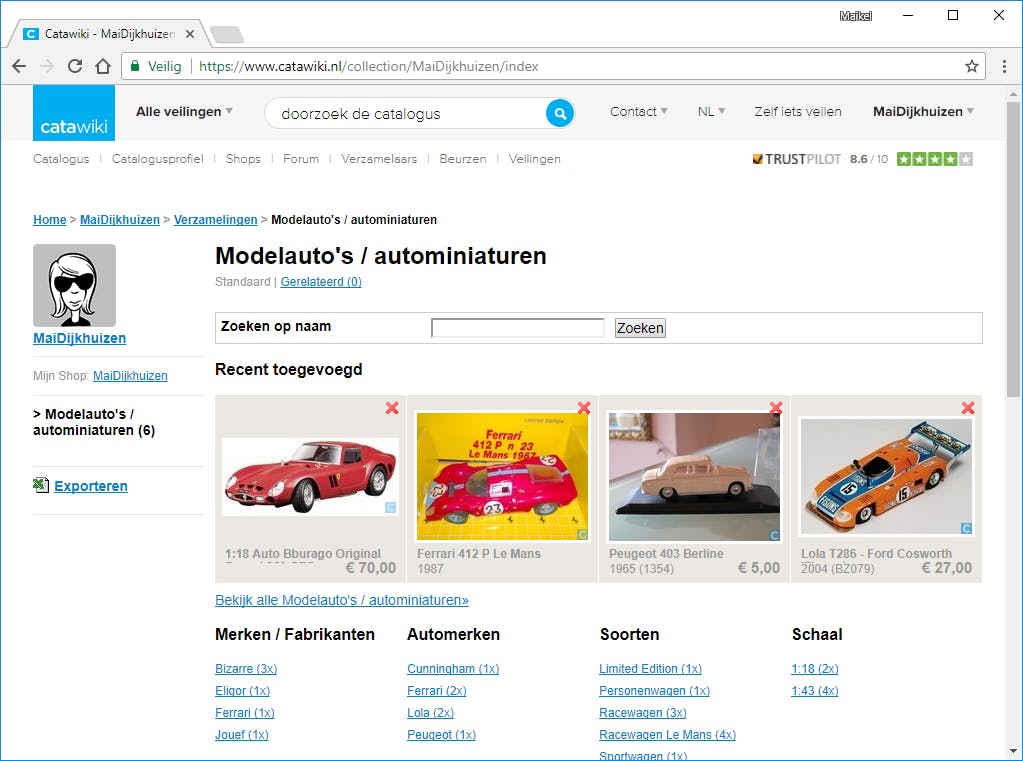Viewport: 1023px width, 761px height.
Task: Click the Excel icon next to Exporteren
Action: click(x=40, y=485)
